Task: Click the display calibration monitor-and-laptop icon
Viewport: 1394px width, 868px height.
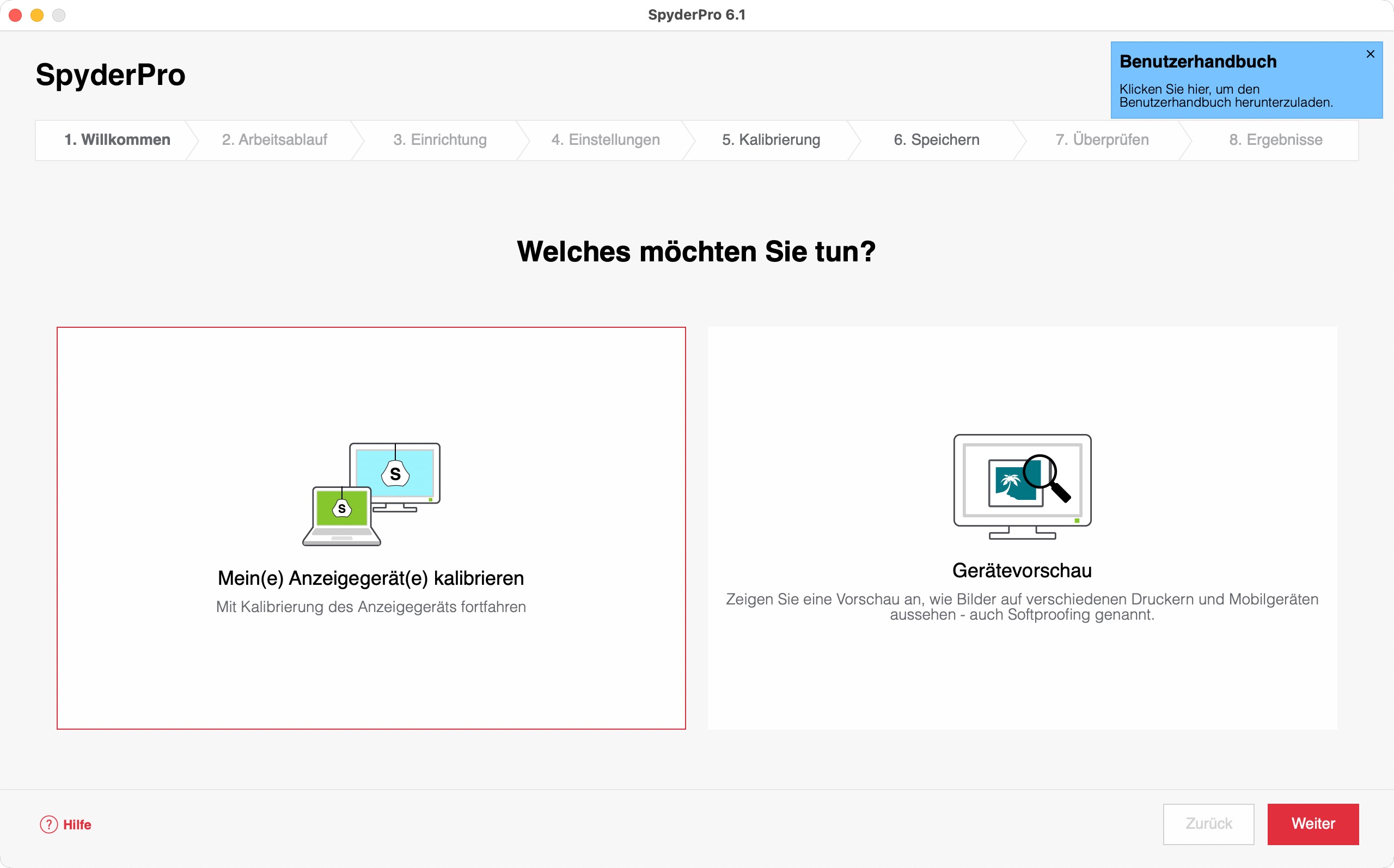Action: click(x=371, y=494)
